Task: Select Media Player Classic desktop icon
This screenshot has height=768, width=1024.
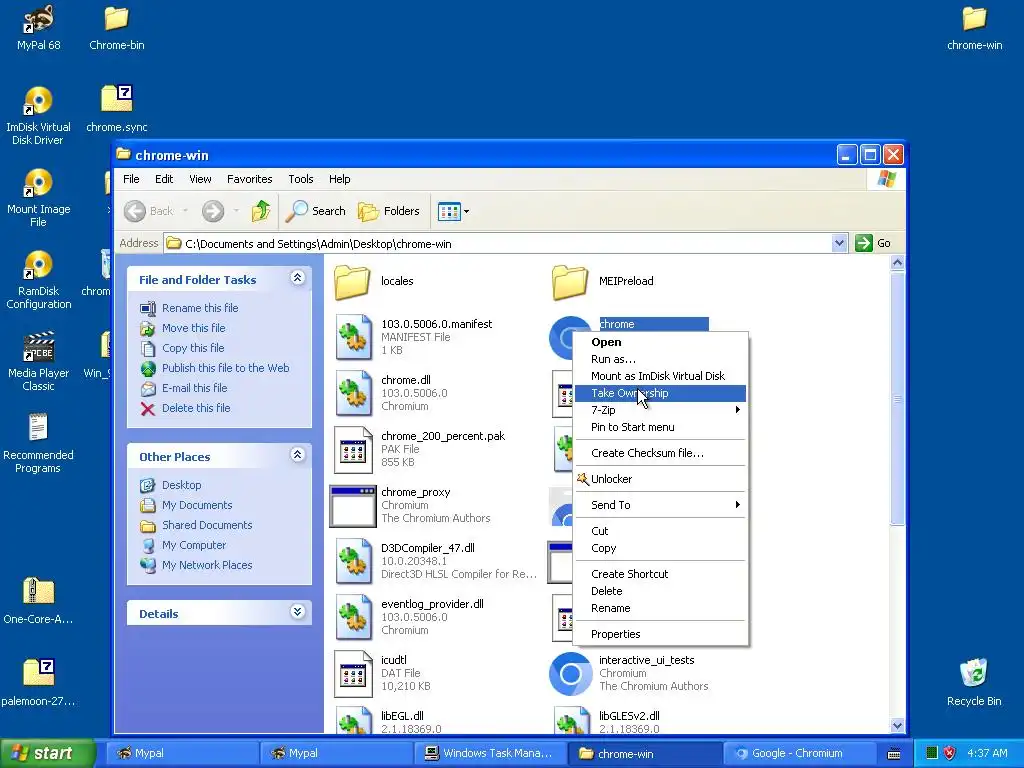Action: tap(39, 362)
